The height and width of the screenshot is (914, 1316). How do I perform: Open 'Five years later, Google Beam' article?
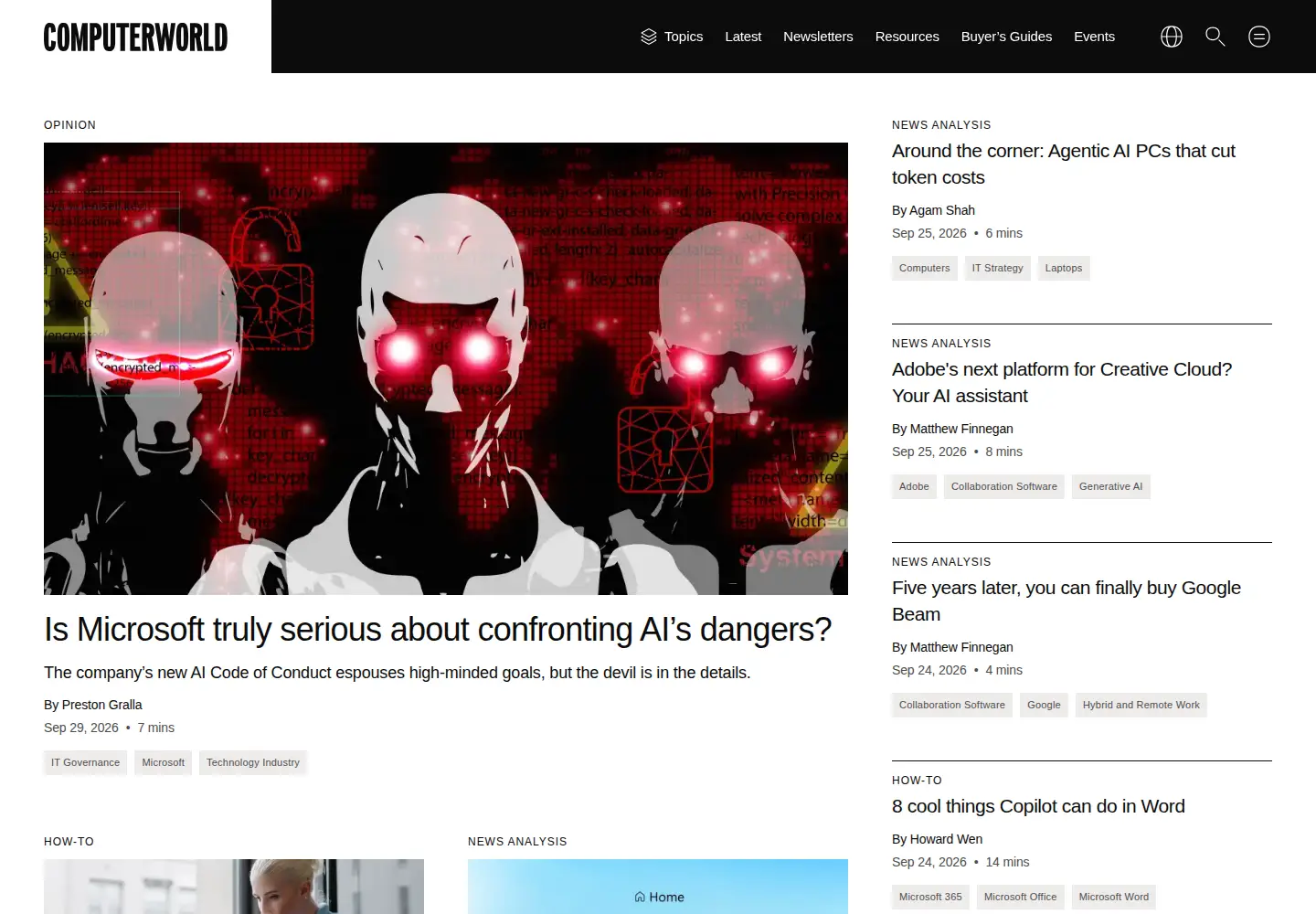[1067, 601]
